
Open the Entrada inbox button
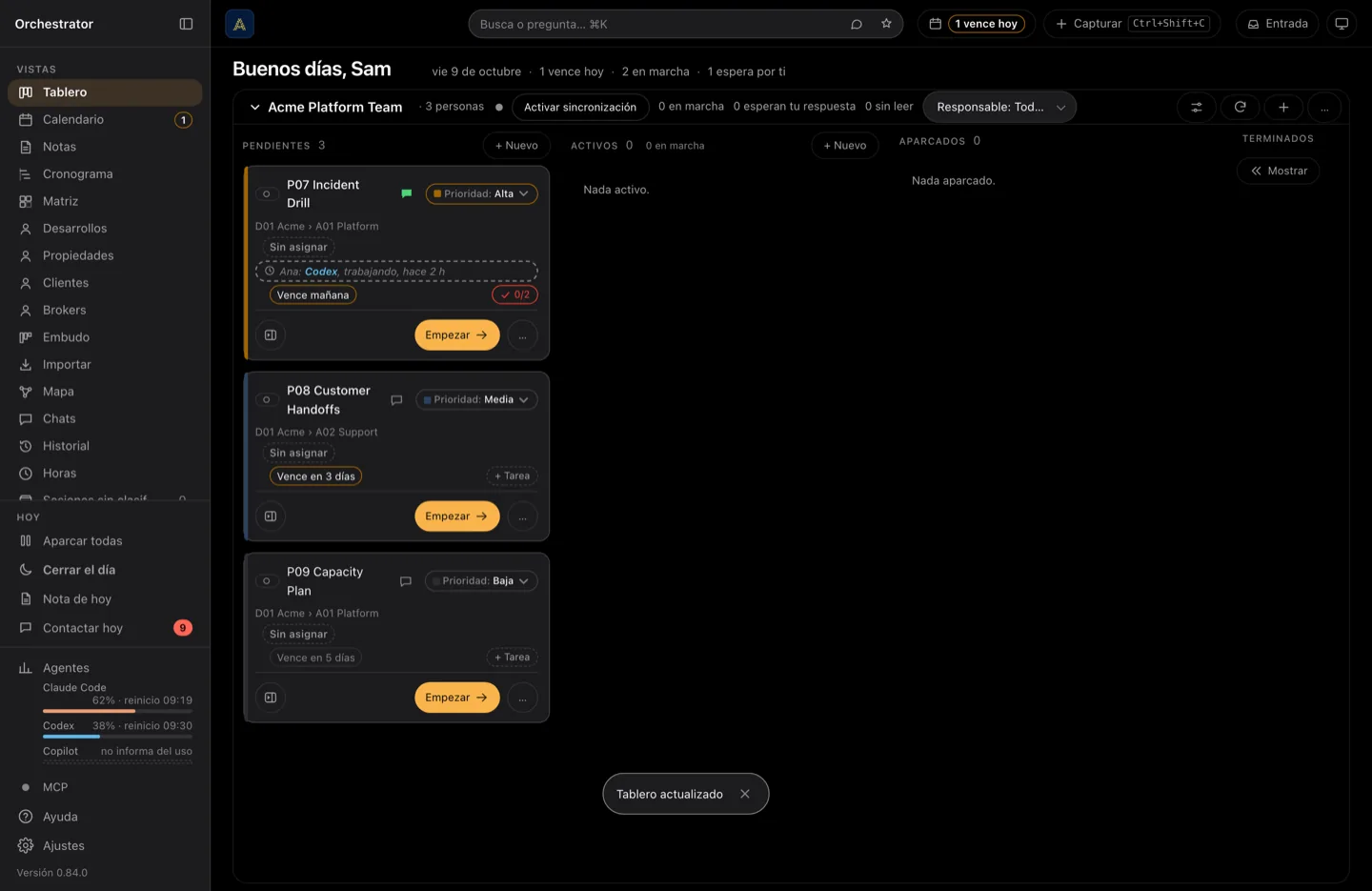(x=1278, y=24)
